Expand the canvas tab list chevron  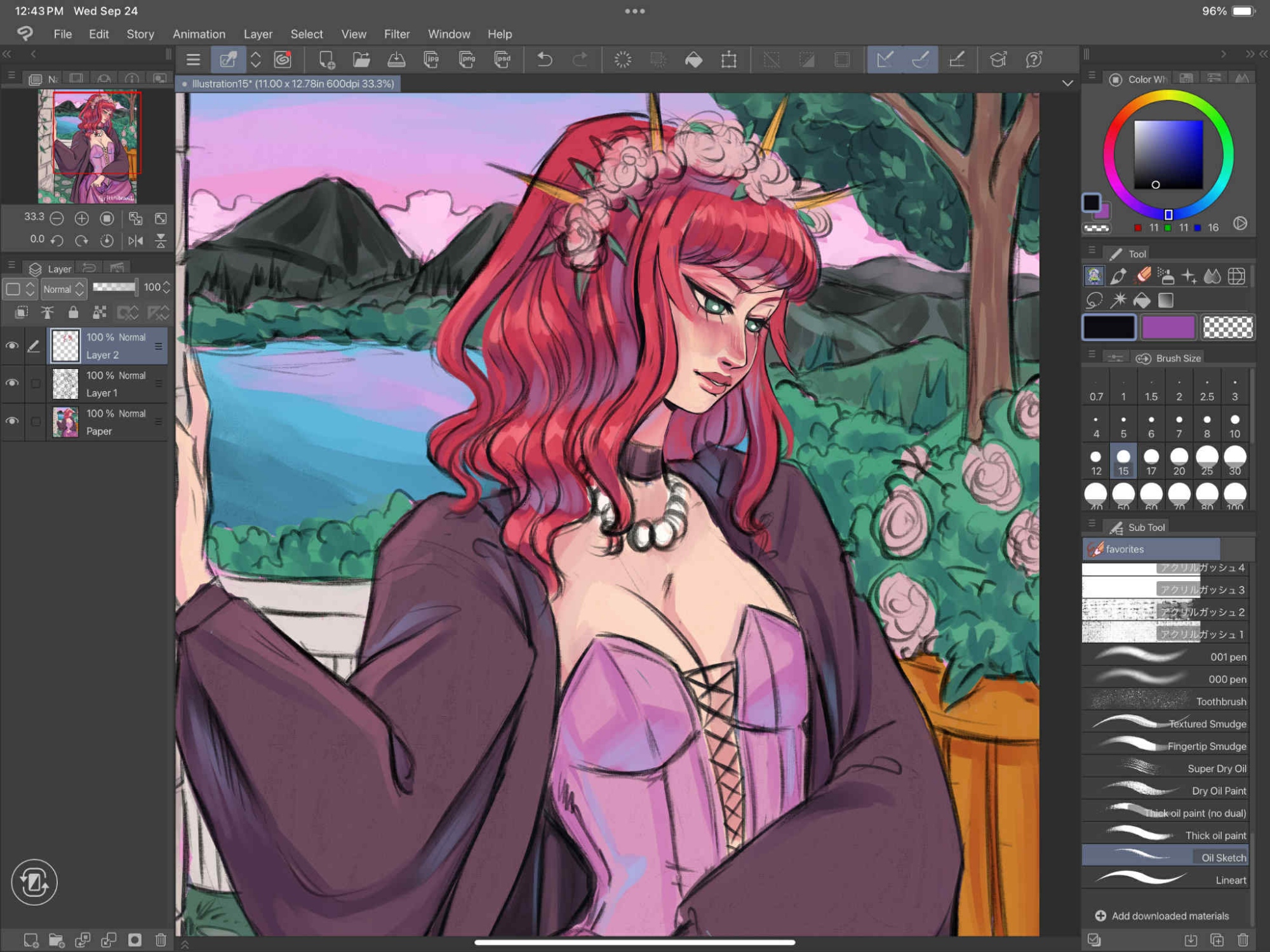[x=1067, y=83]
